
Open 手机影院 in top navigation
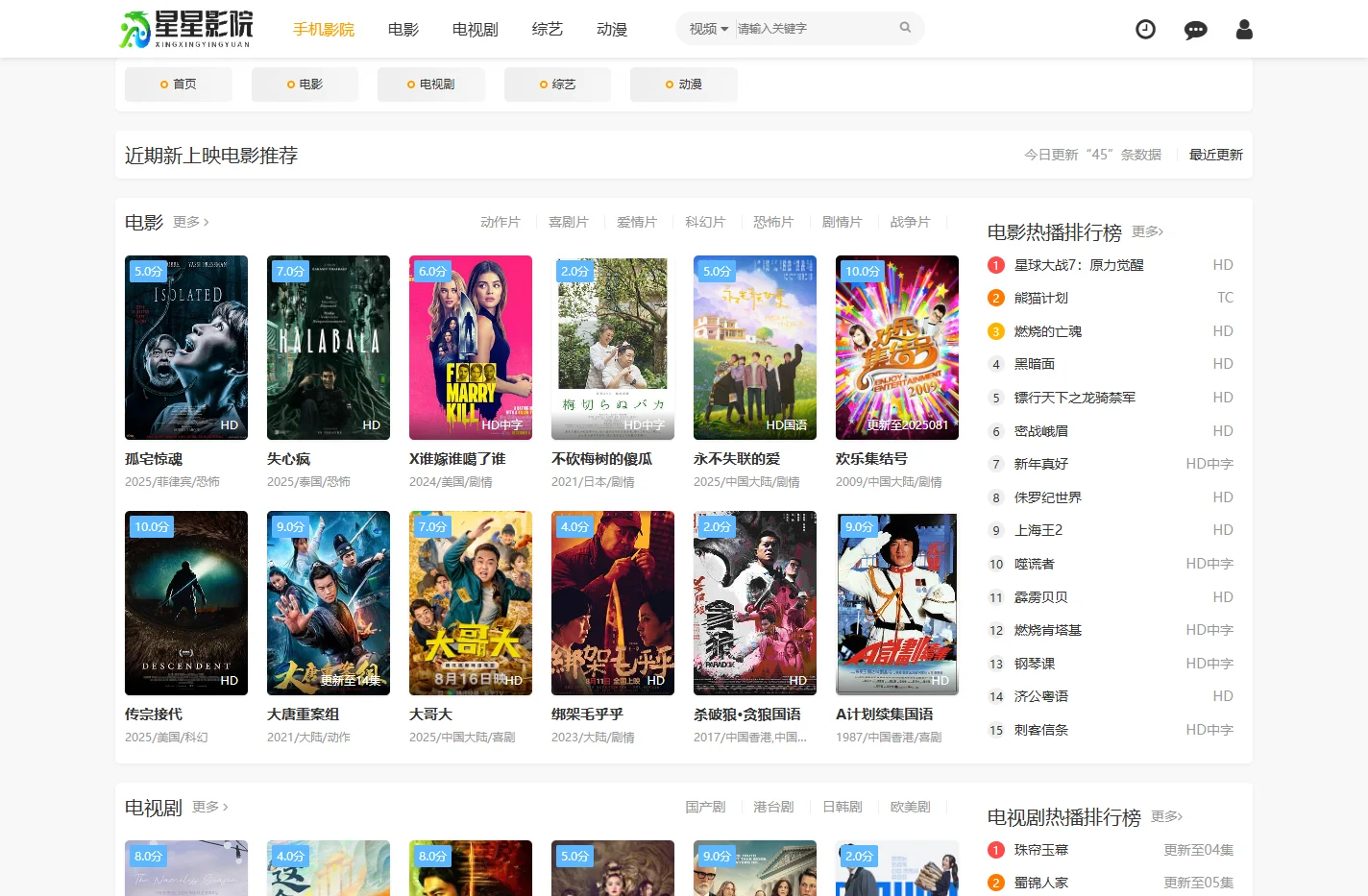pos(324,30)
